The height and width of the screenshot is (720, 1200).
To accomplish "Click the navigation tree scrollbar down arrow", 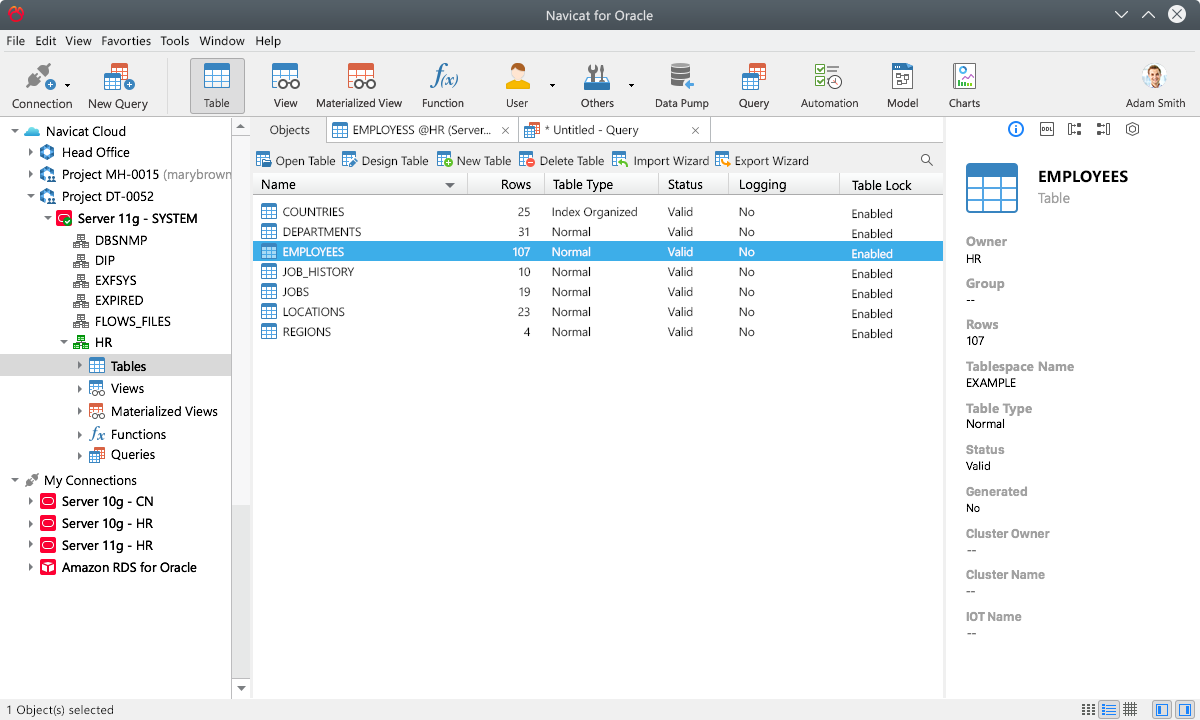I will point(241,689).
